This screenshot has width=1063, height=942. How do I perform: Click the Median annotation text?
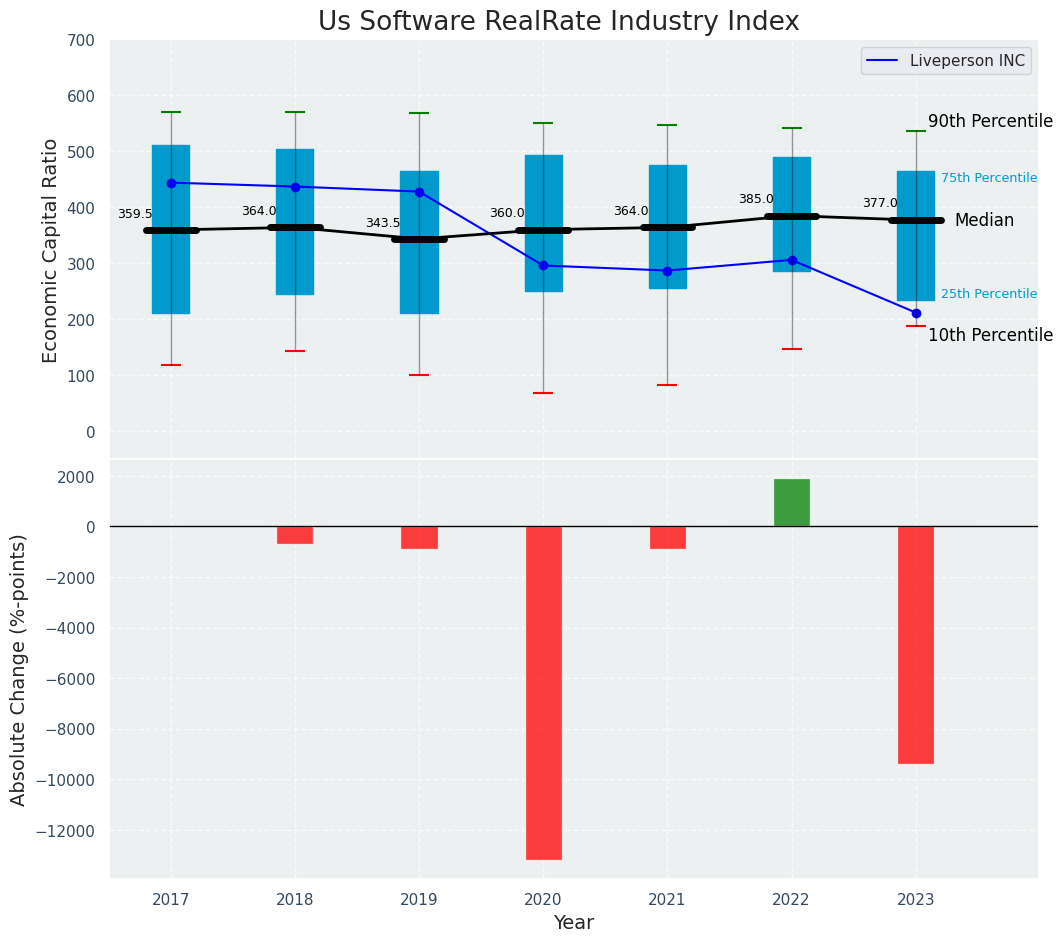pos(983,221)
